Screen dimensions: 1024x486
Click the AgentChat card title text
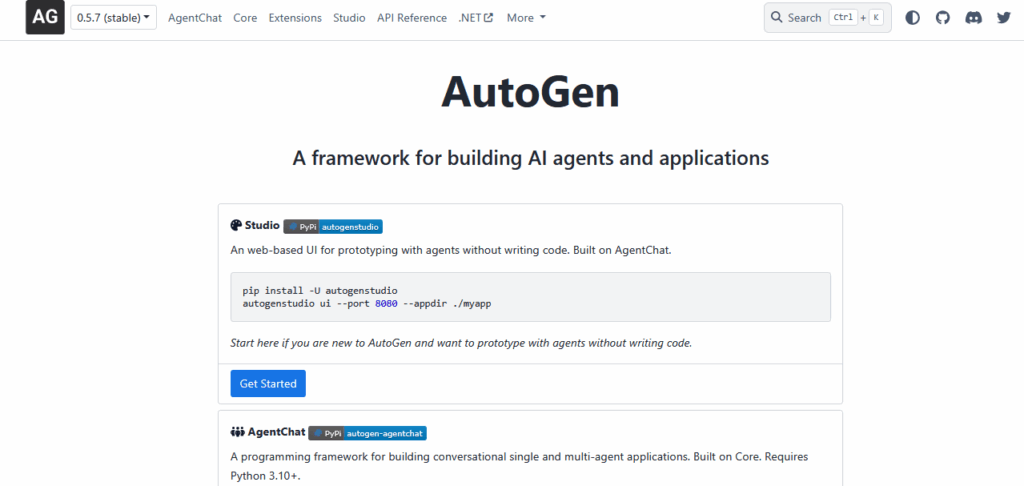(x=276, y=432)
